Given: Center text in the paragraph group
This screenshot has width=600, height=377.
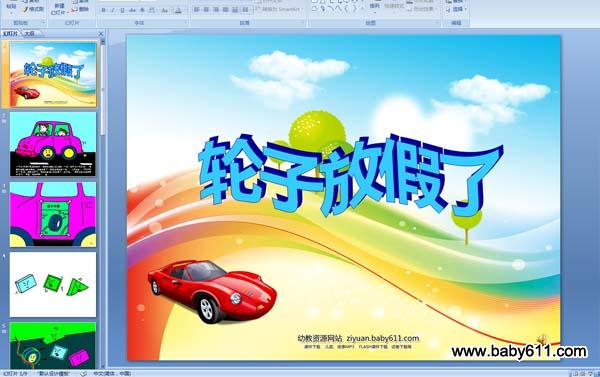Looking at the screenshot, I should tap(207, 10).
